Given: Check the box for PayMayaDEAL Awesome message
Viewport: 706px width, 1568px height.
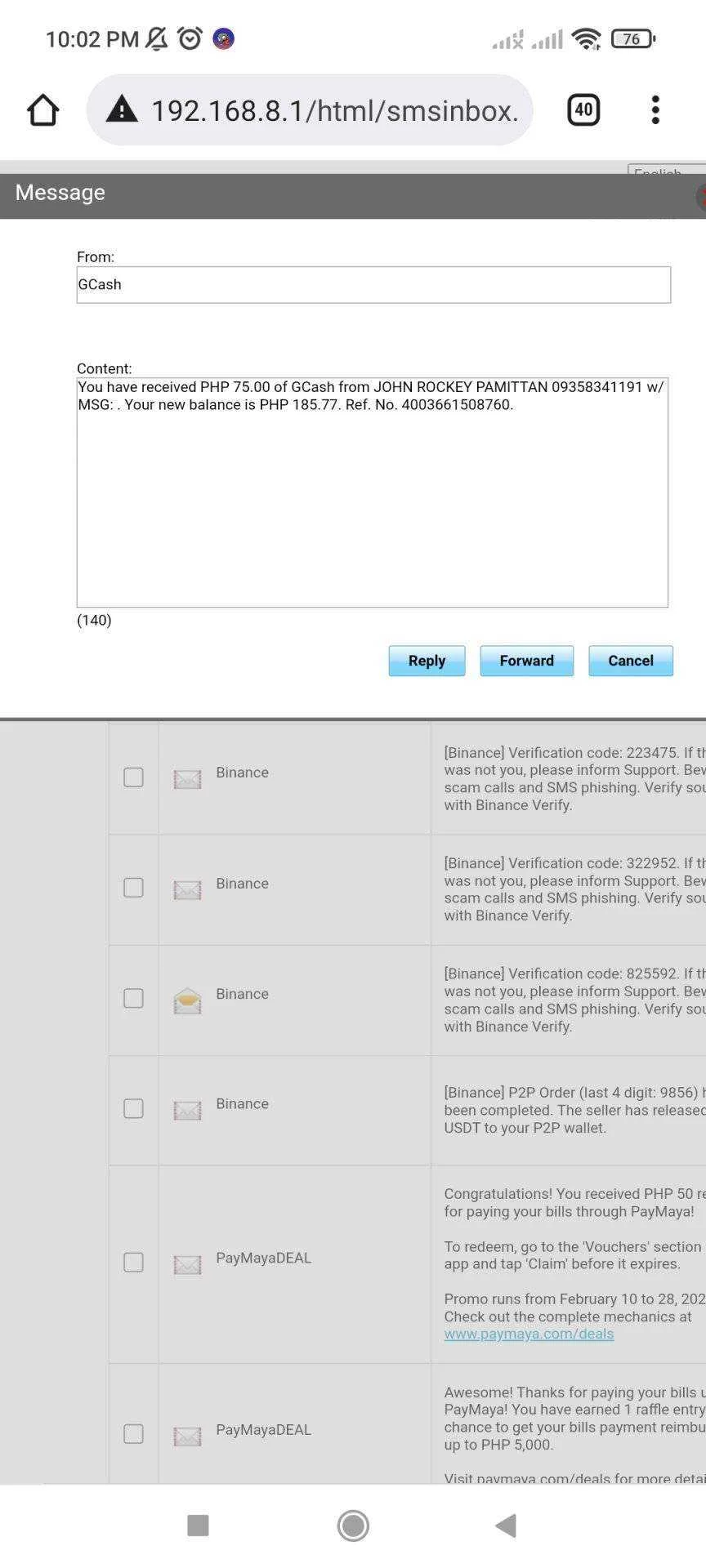Looking at the screenshot, I should tap(133, 1434).
